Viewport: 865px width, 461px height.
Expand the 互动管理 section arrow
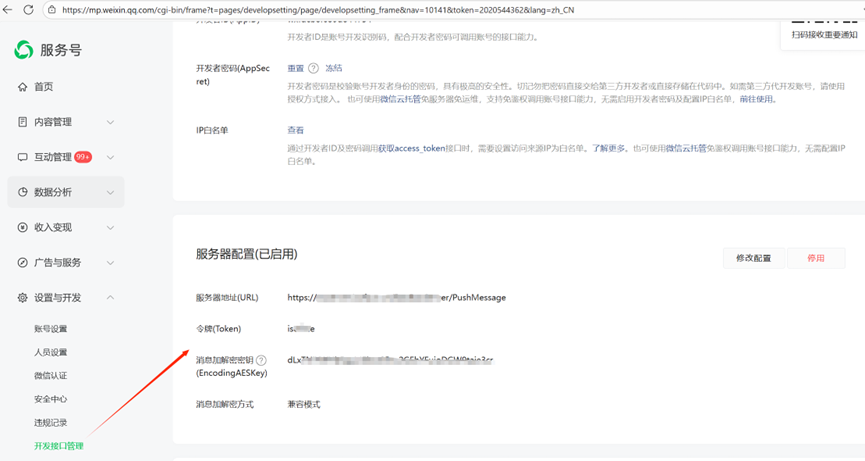click(110, 157)
